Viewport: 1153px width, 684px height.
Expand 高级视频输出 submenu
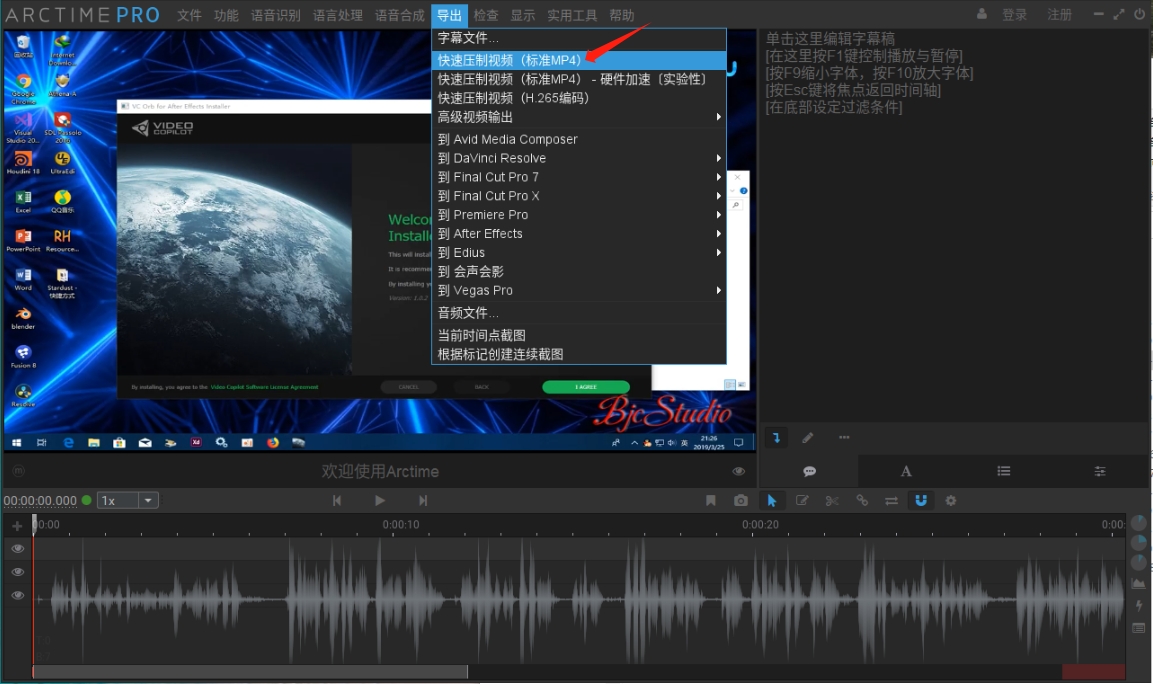point(579,117)
